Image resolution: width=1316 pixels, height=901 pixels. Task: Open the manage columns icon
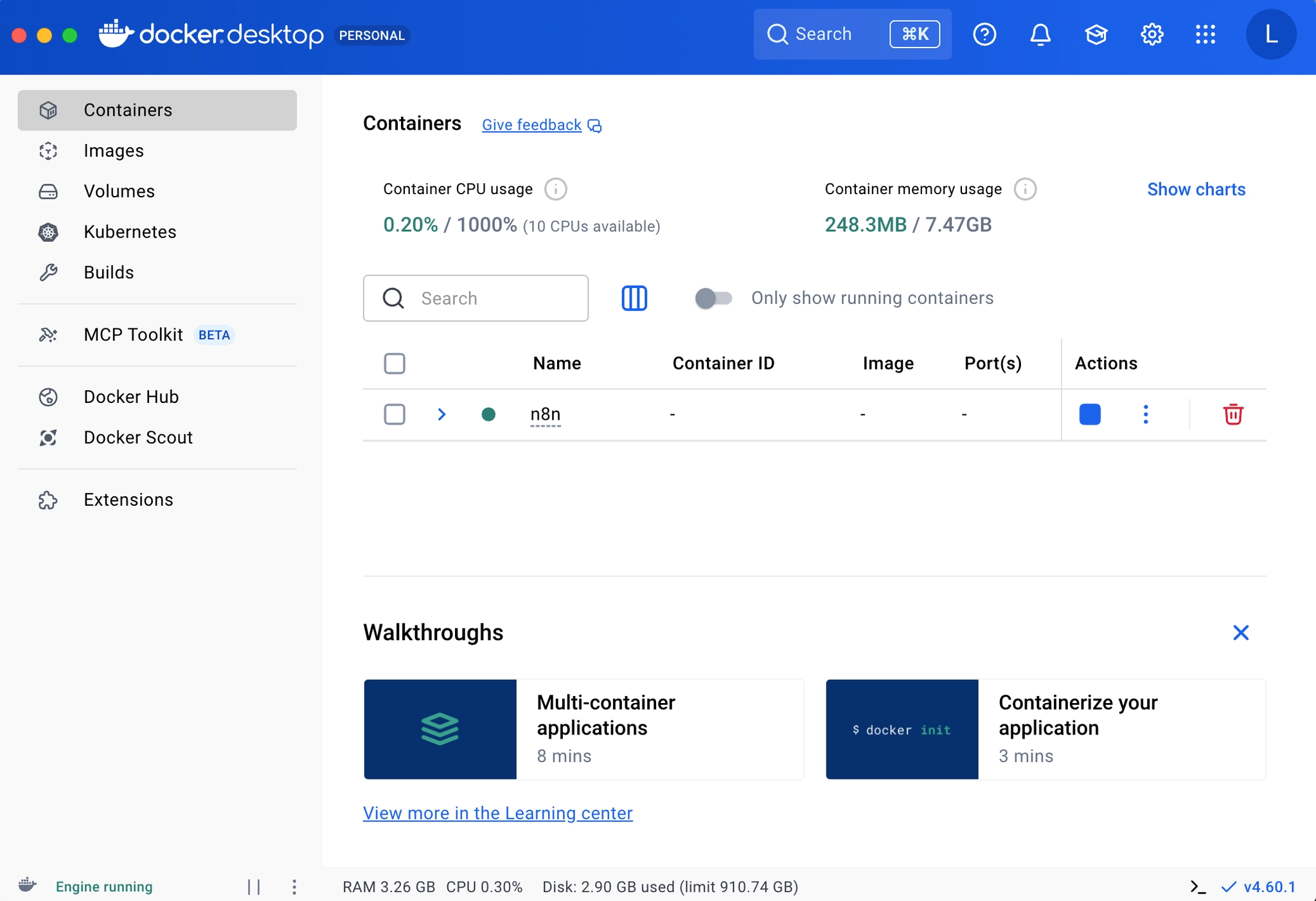[x=634, y=298]
